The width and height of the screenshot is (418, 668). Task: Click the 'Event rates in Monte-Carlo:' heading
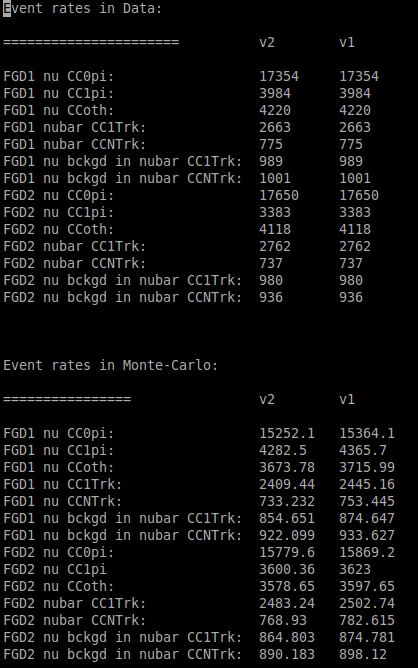pos(110,366)
